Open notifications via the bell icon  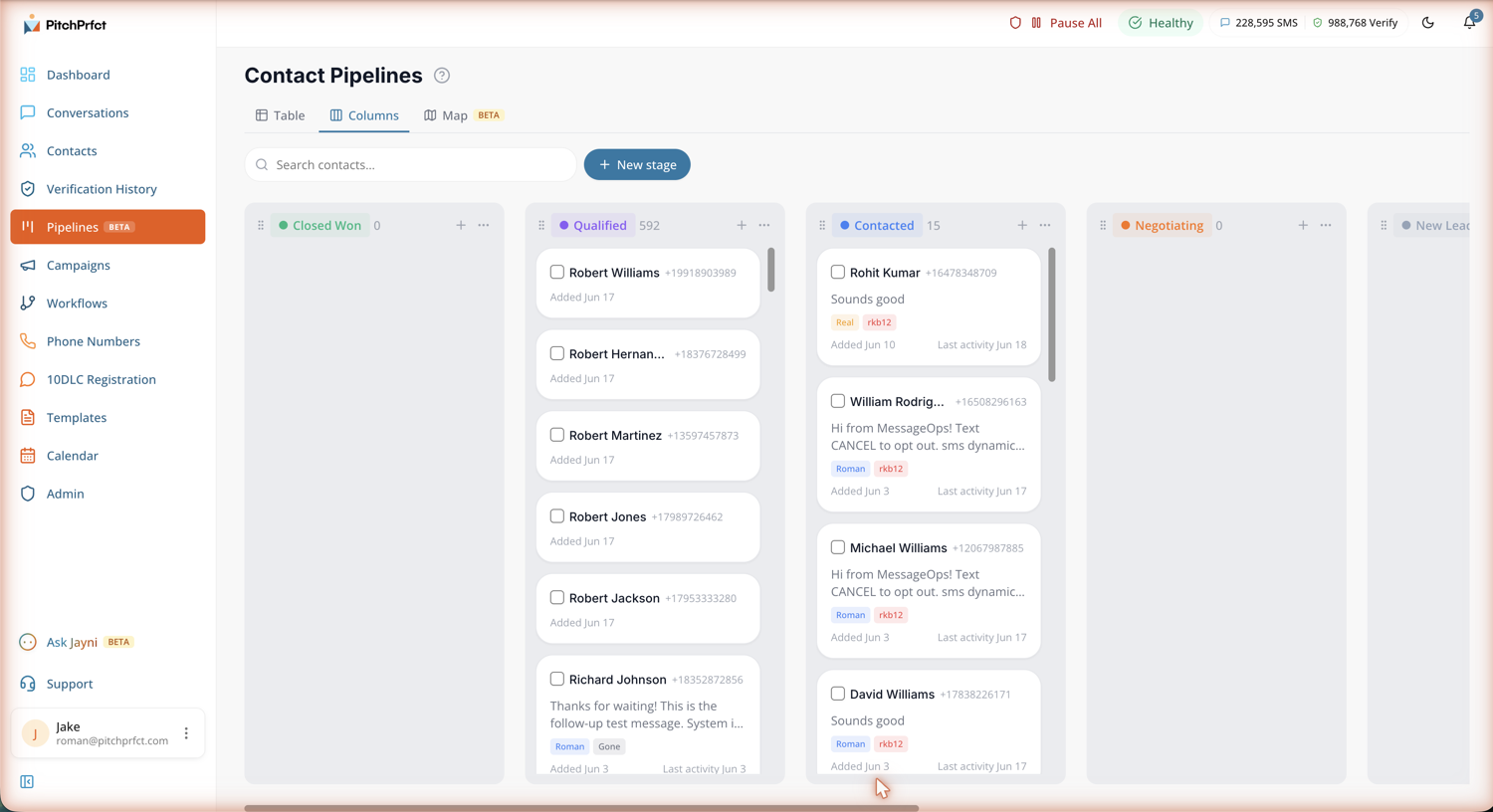[x=1470, y=22]
